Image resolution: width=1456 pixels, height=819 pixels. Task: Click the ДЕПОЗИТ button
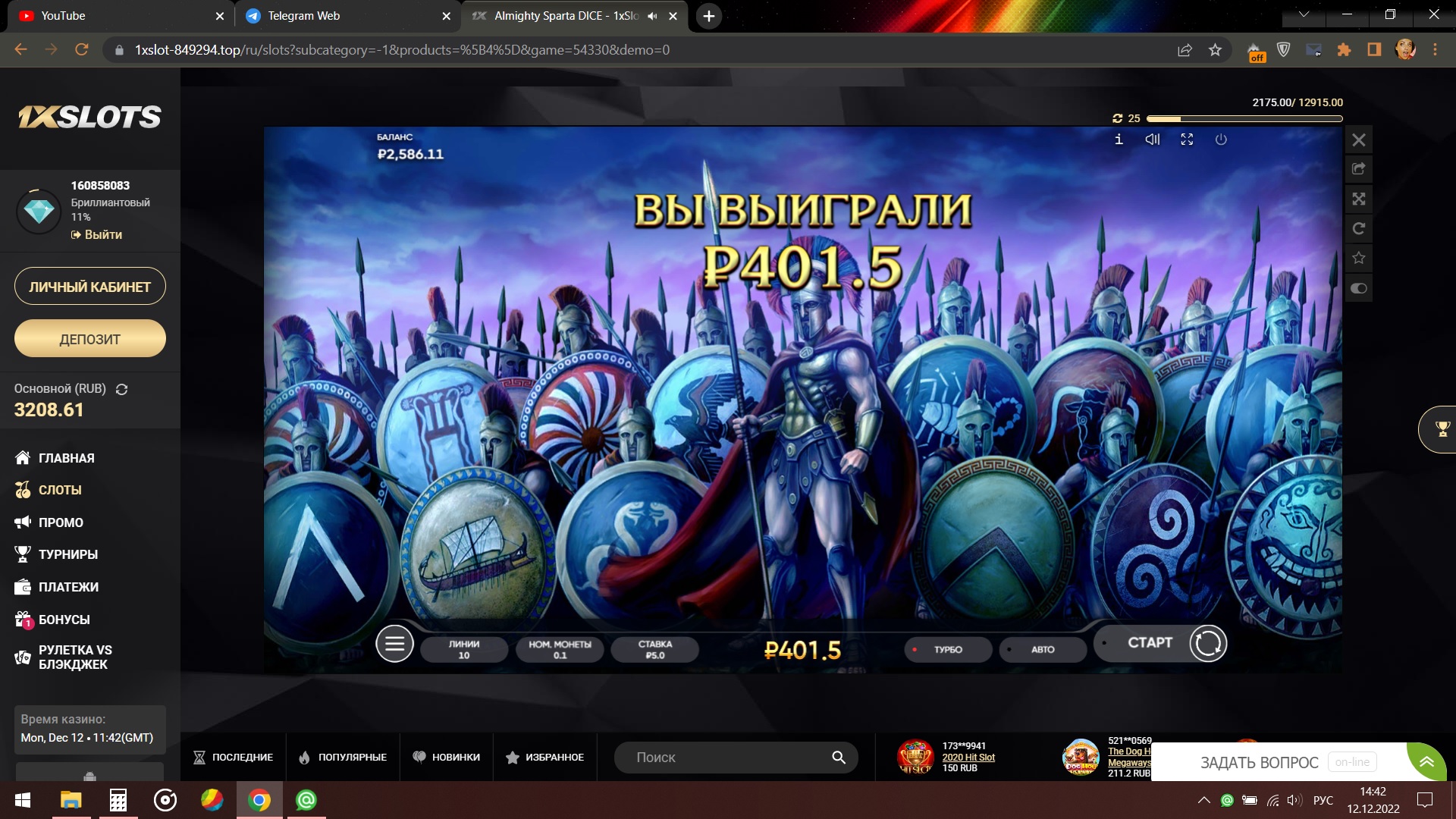89,339
